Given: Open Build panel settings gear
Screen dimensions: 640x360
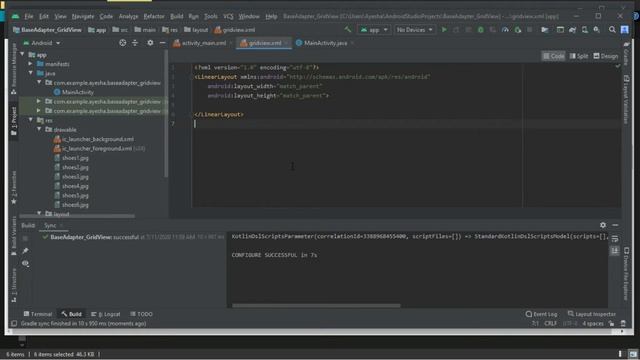Looking at the screenshot, I should pyautogui.click(x=603, y=225).
